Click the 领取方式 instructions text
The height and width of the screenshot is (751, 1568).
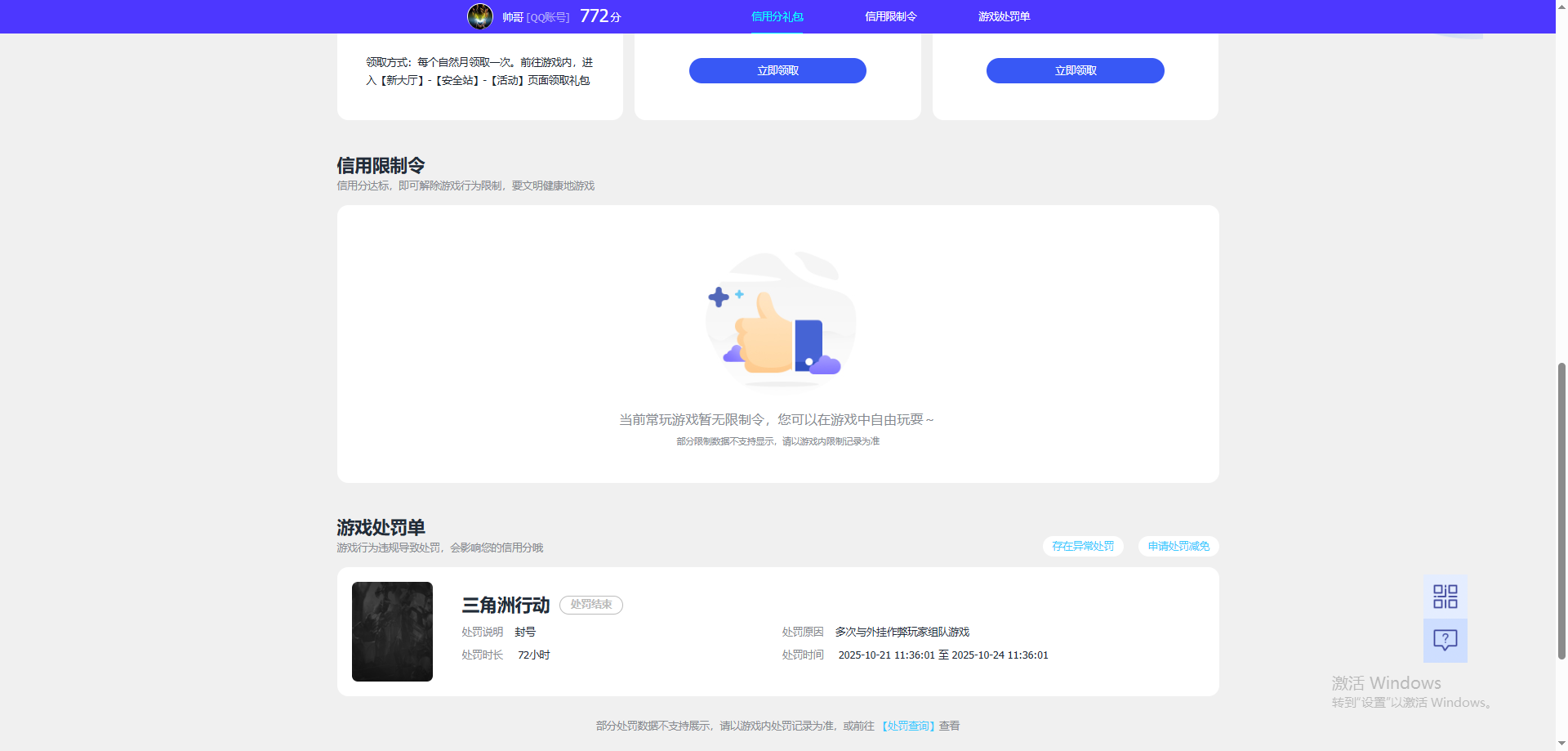[x=479, y=71]
